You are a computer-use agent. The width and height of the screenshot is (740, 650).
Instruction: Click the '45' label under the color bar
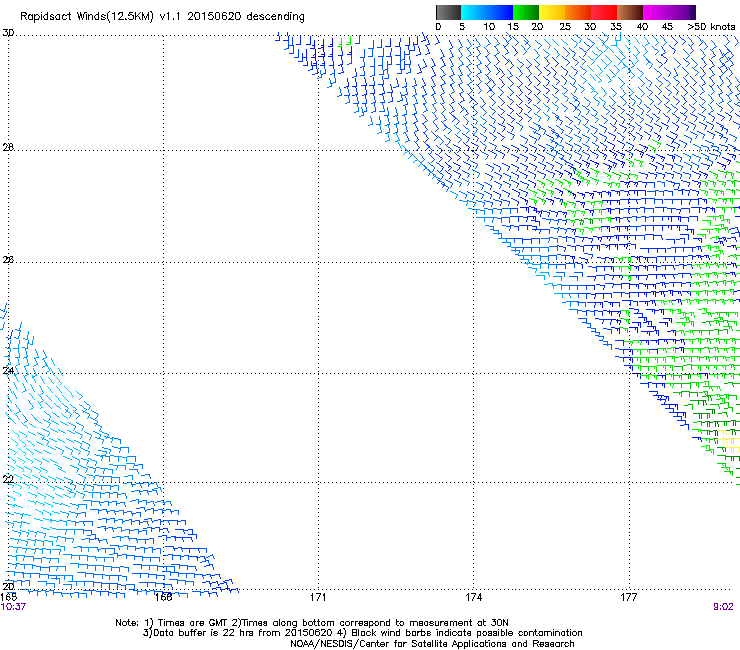click(x=667, y=27)
